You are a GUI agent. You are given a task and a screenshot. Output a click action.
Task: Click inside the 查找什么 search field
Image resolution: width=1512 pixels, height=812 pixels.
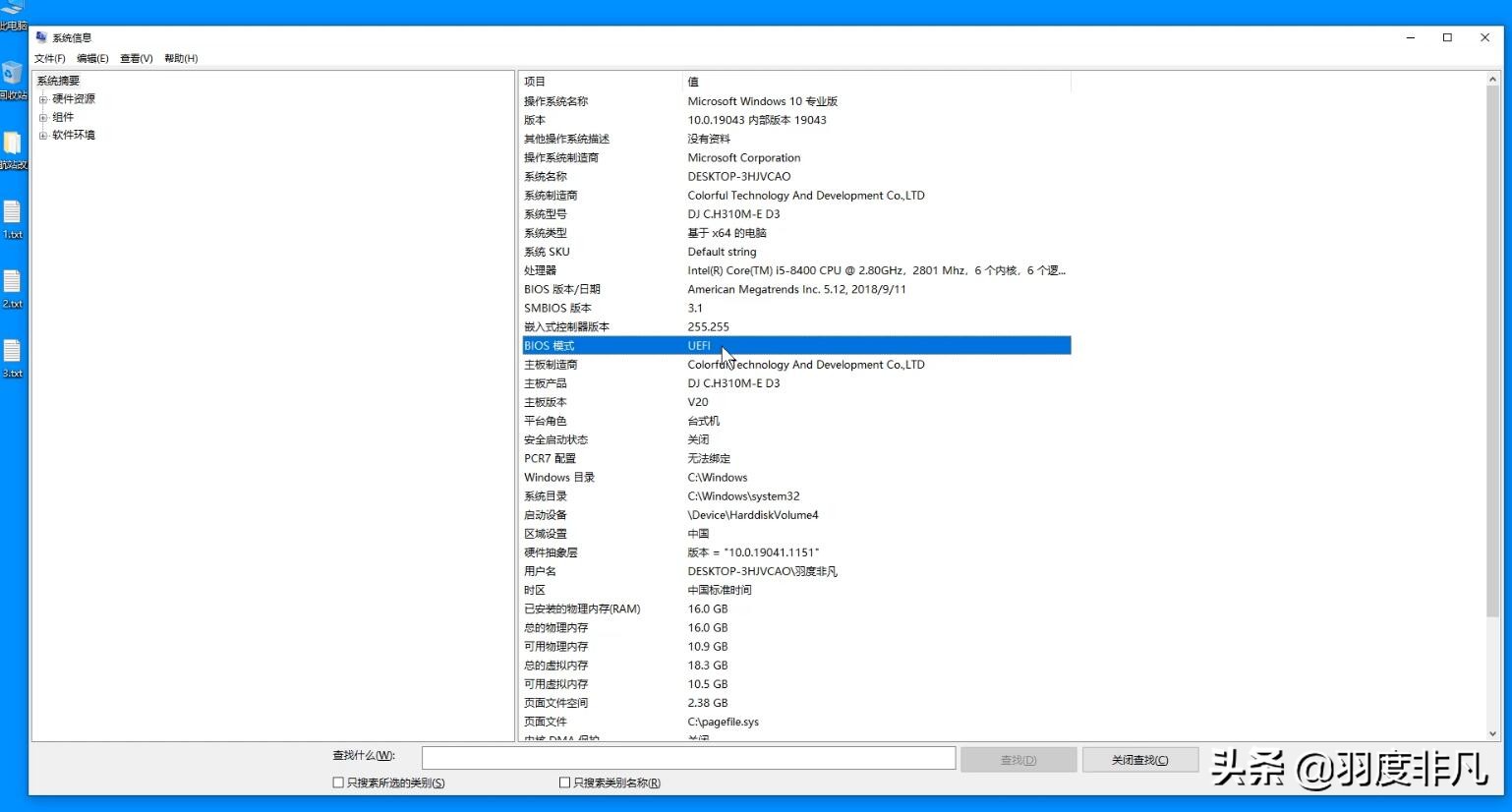[688, 757]
